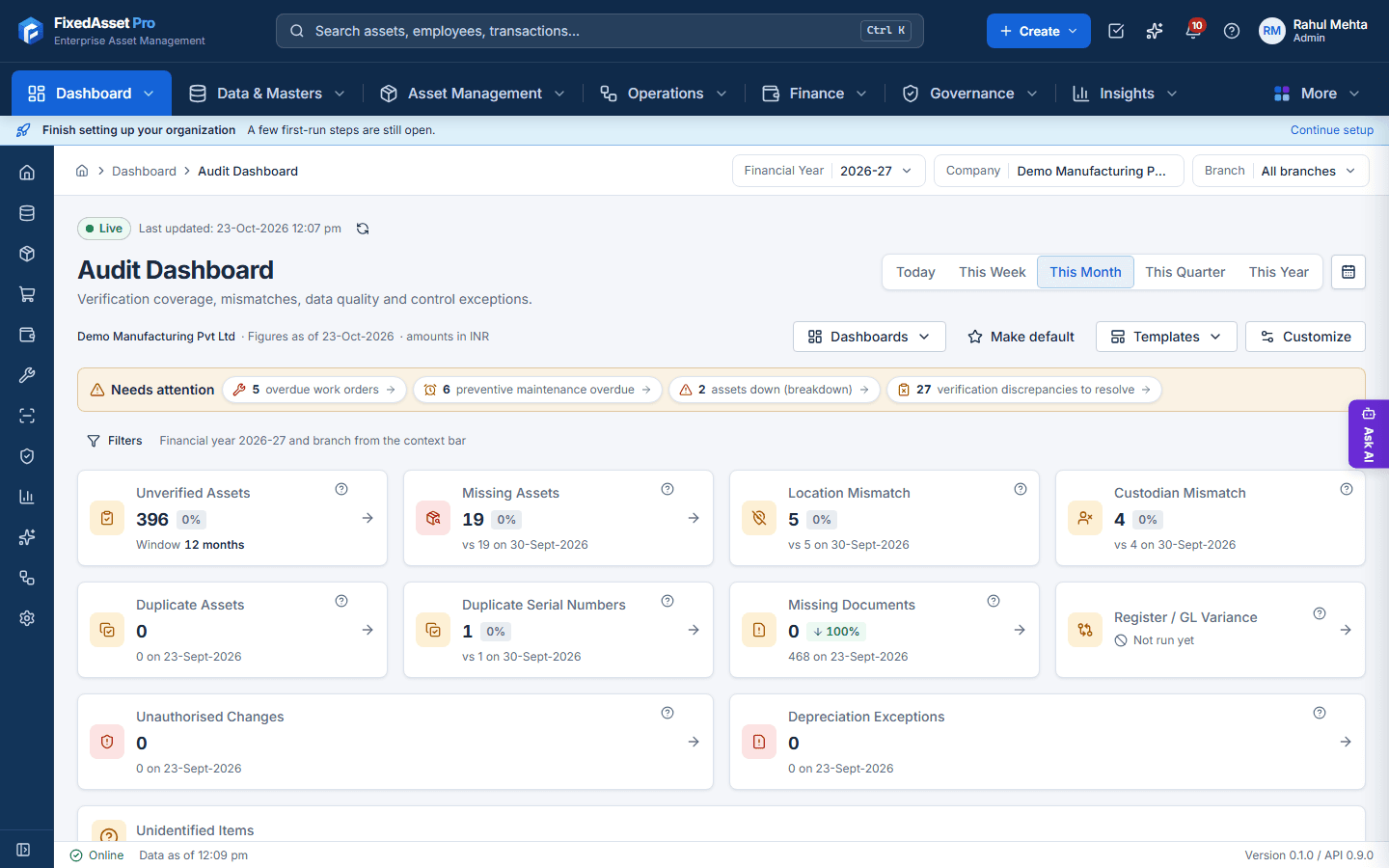Open Ask AI side tab
This screenshot has width=1389, height=868.
(1369, 434)
